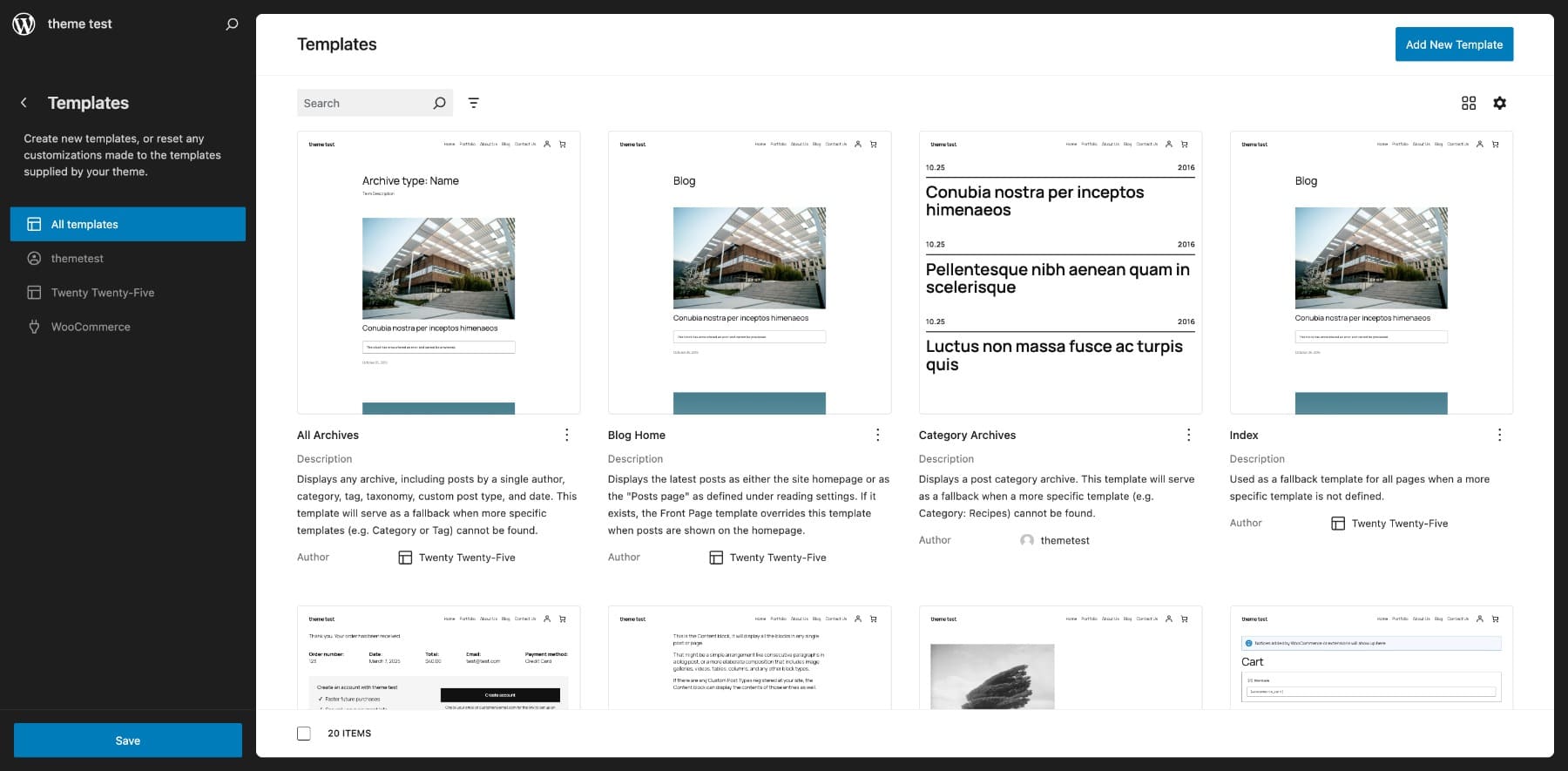Open the Blog Home template preview
Image resolution: width=1568 pixels, height=771 pixels.
(x=749, y=273)
